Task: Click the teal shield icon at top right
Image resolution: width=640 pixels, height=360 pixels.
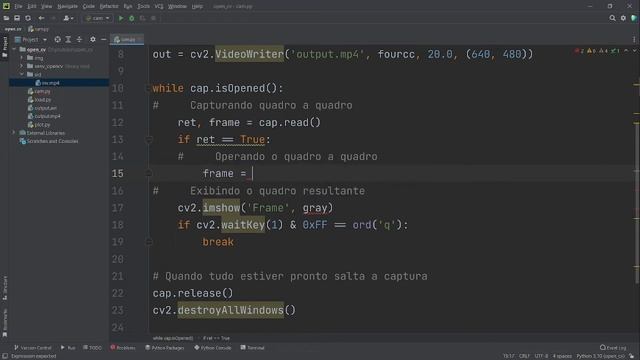Action: coord(634,18)
